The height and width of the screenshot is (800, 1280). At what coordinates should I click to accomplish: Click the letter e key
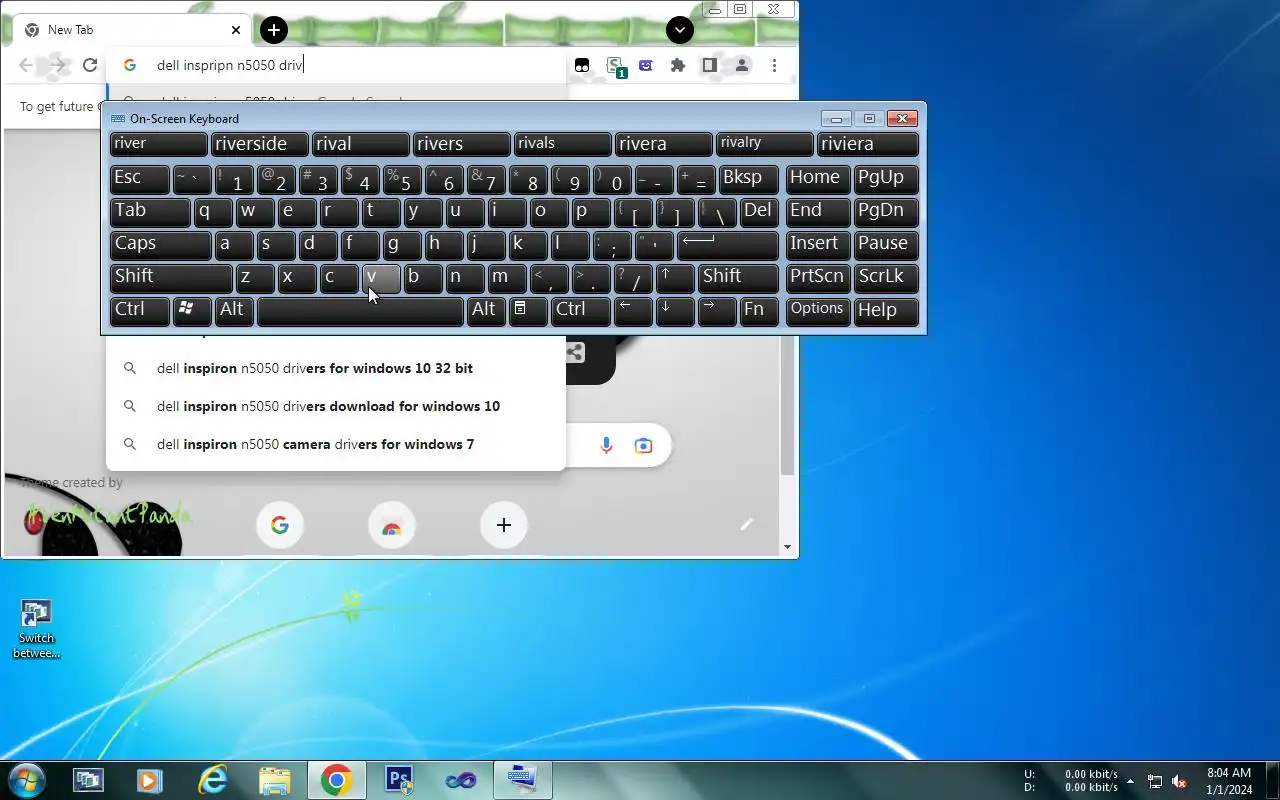[x=297, y=212]
